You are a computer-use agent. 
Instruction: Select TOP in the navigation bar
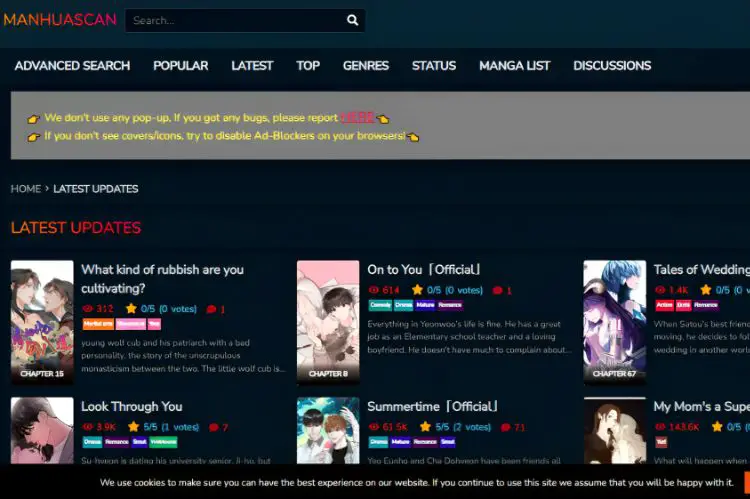point(308,66)
